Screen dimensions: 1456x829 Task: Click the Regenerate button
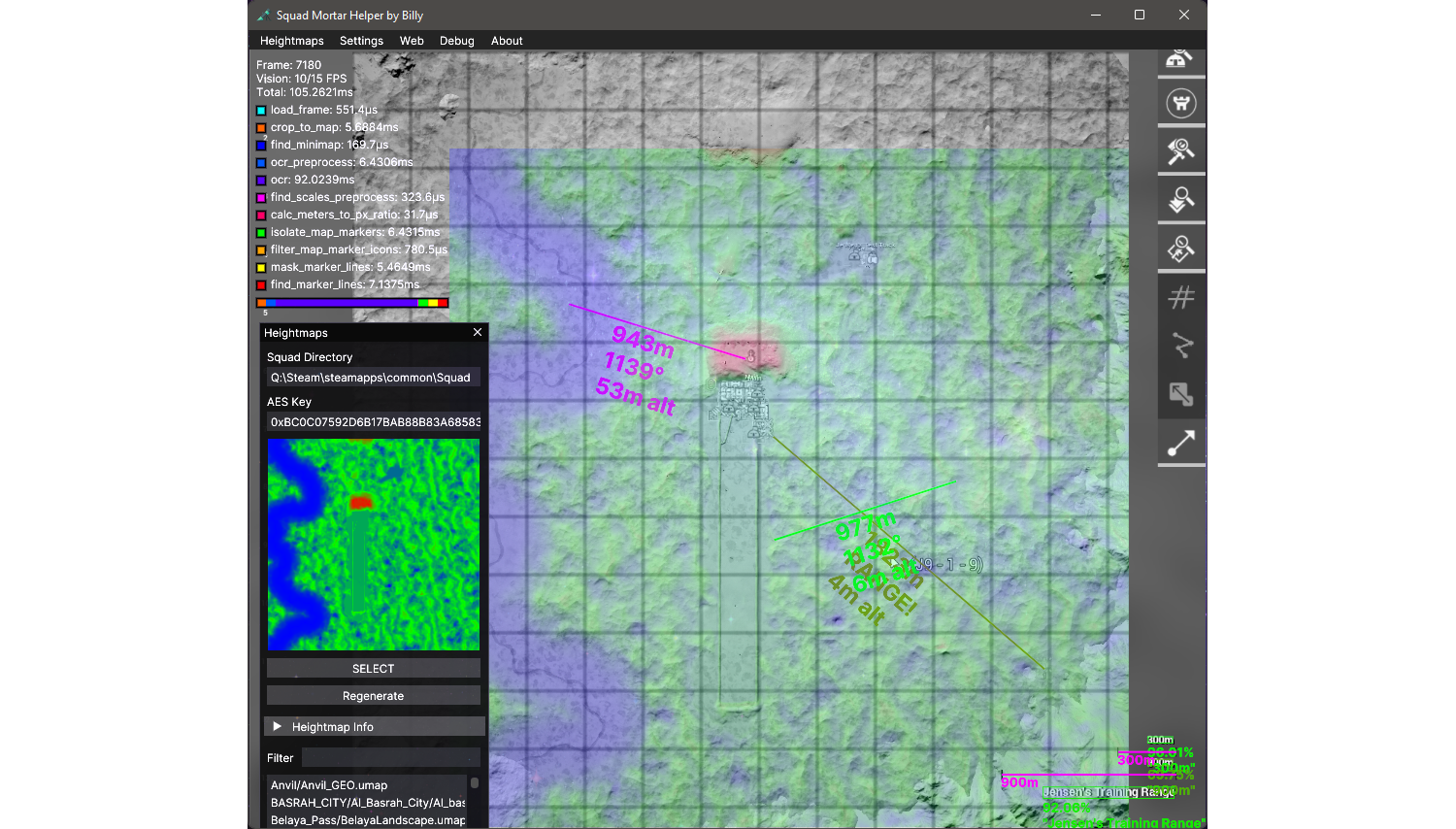click(x=374, y=695)
